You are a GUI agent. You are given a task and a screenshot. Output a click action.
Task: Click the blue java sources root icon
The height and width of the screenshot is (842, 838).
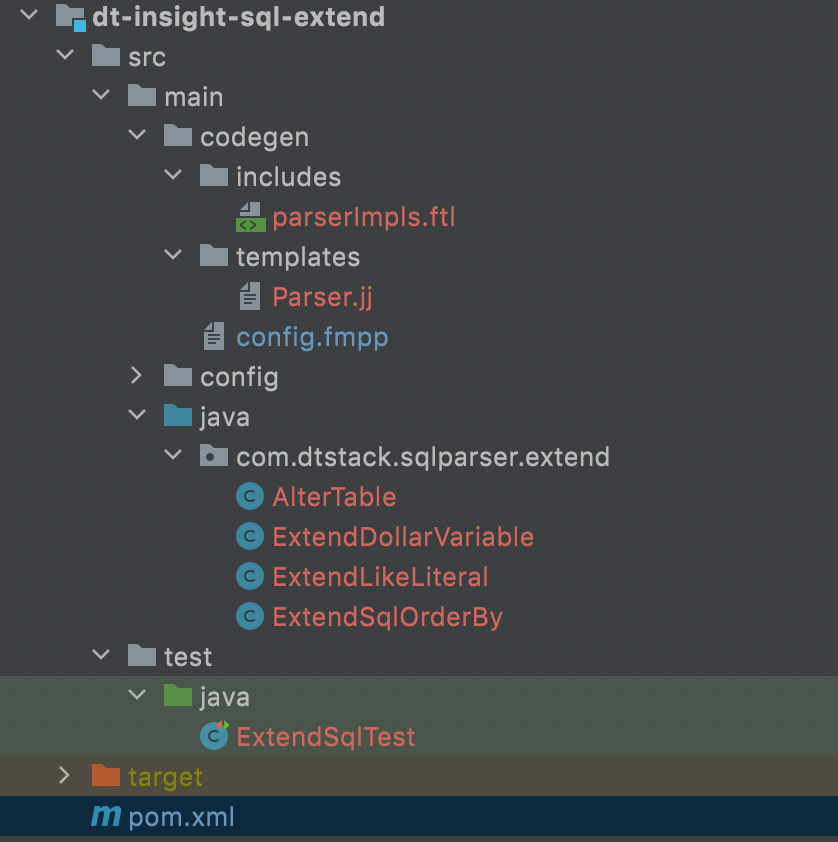tap(178, 416)
